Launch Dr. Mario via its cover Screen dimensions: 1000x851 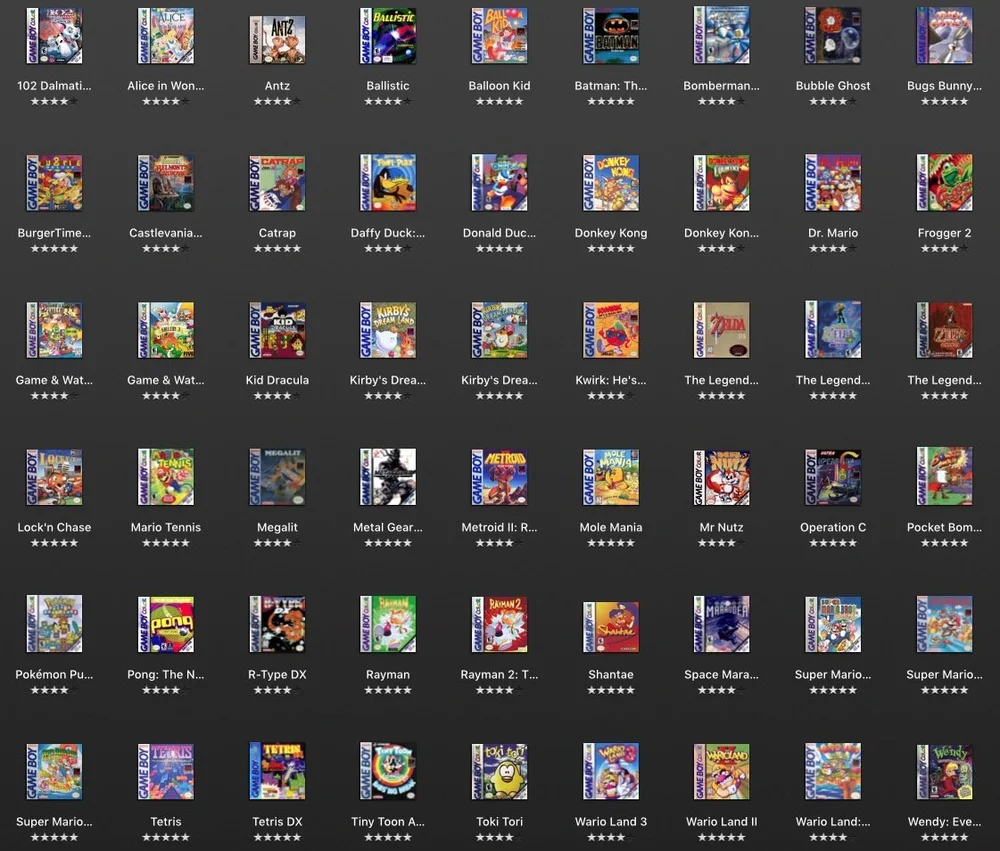832,182
